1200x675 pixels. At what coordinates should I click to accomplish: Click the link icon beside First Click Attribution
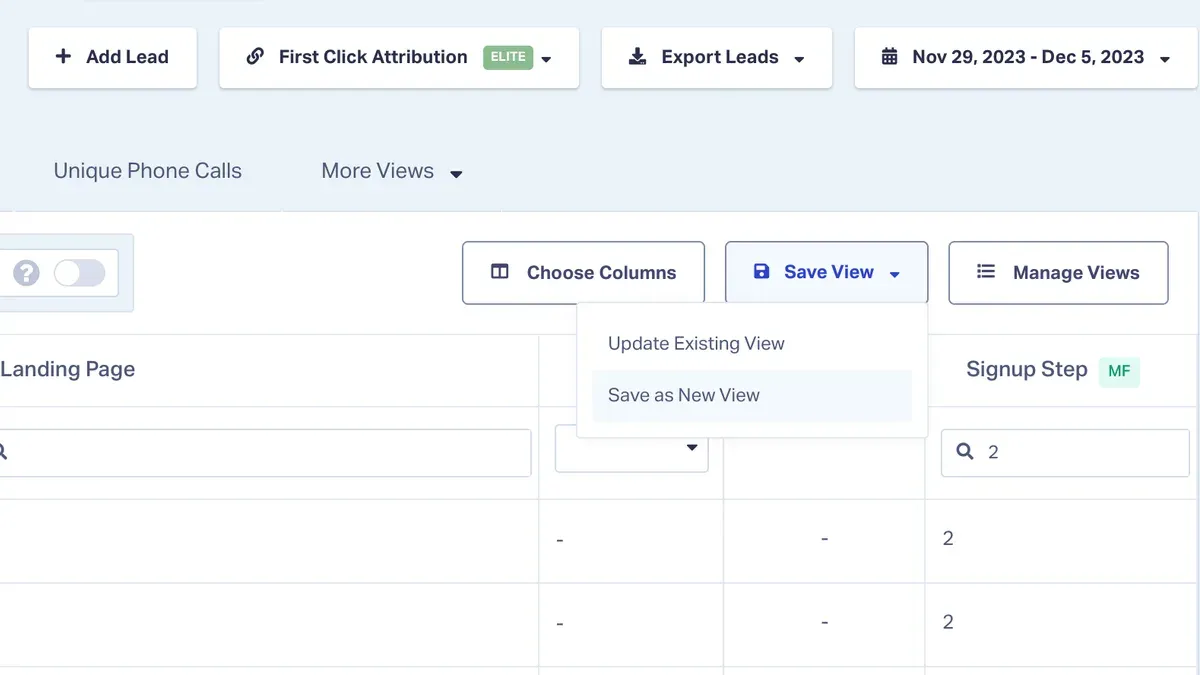pos(255,57)
